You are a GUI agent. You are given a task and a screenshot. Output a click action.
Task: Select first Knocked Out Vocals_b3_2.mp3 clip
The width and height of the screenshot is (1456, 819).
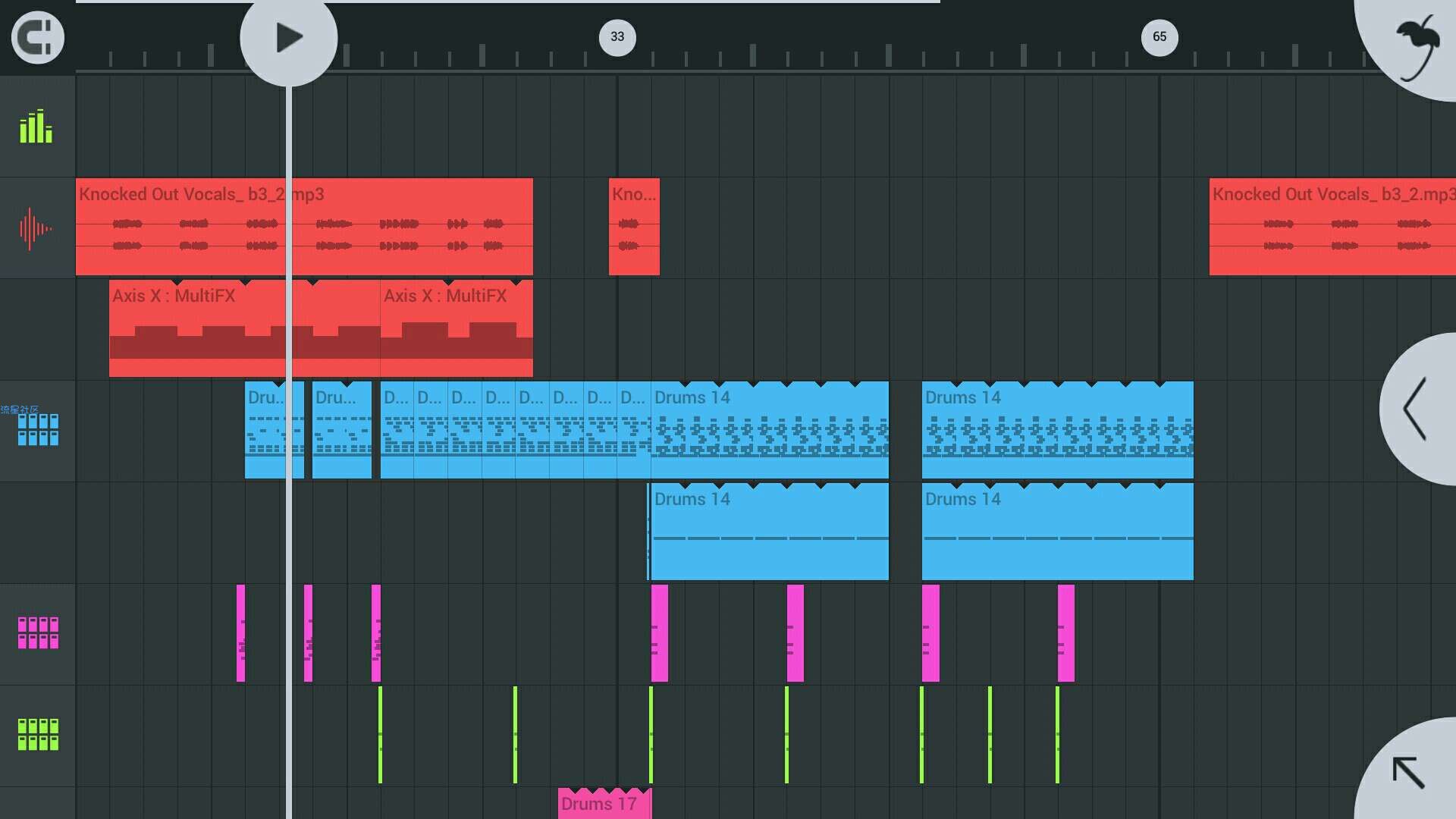click(304, 227)
